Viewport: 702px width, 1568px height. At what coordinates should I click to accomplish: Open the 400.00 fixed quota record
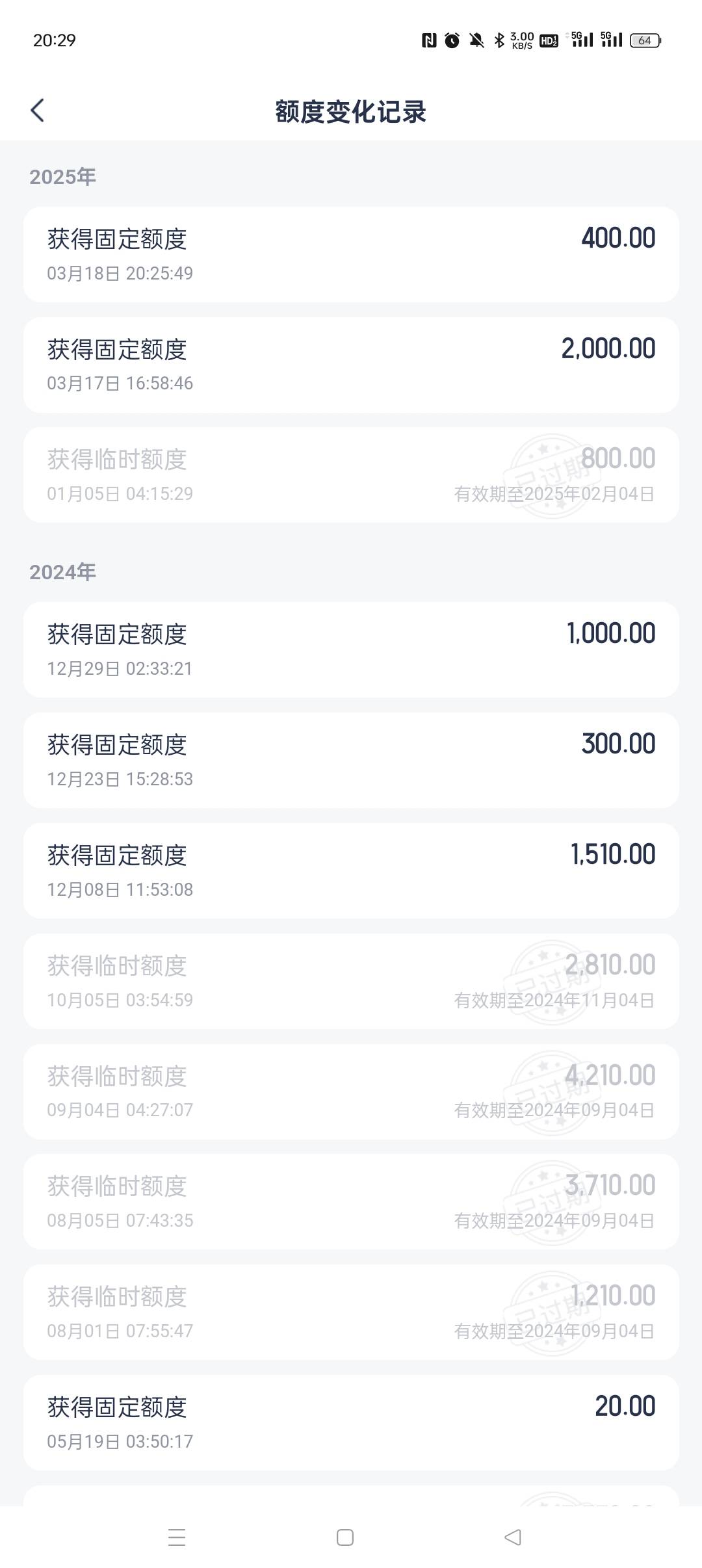click(x=351, y=254)
